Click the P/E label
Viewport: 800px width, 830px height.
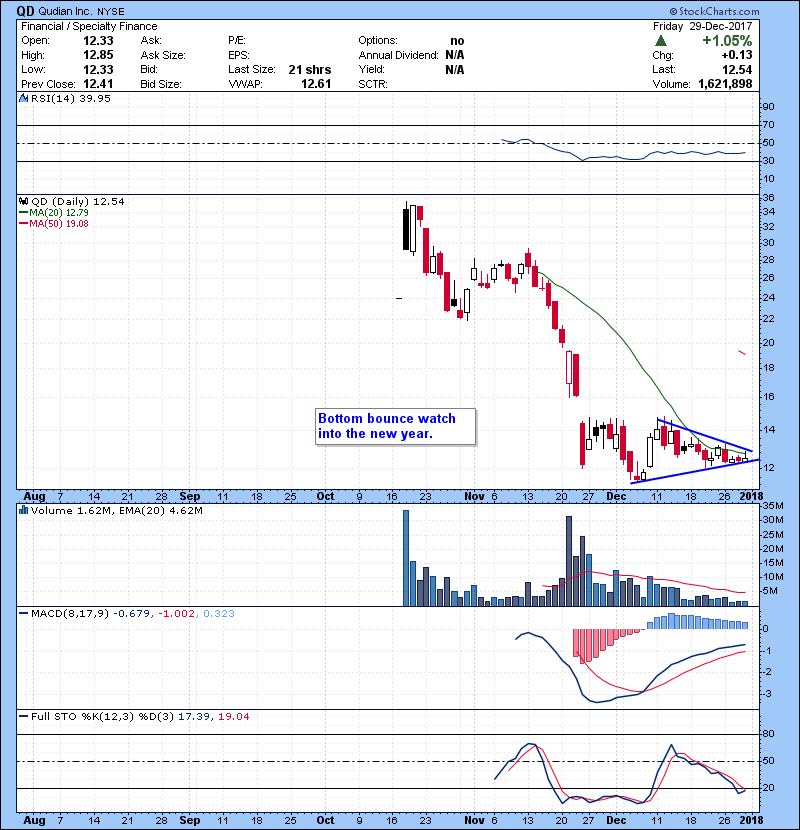[237, 41]
